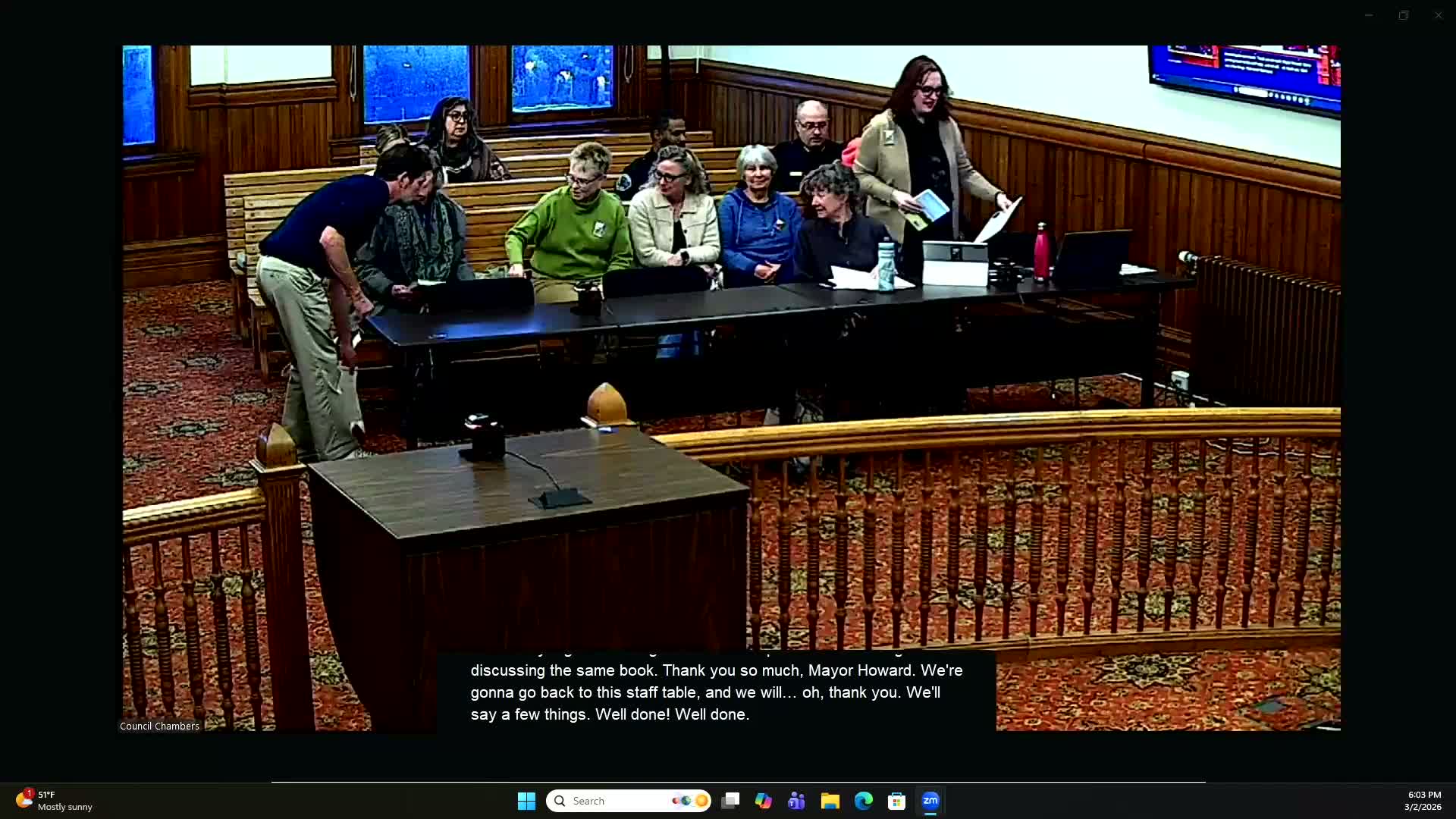
Task: Close the Zoom meeting window
Action: [1439, 15]
